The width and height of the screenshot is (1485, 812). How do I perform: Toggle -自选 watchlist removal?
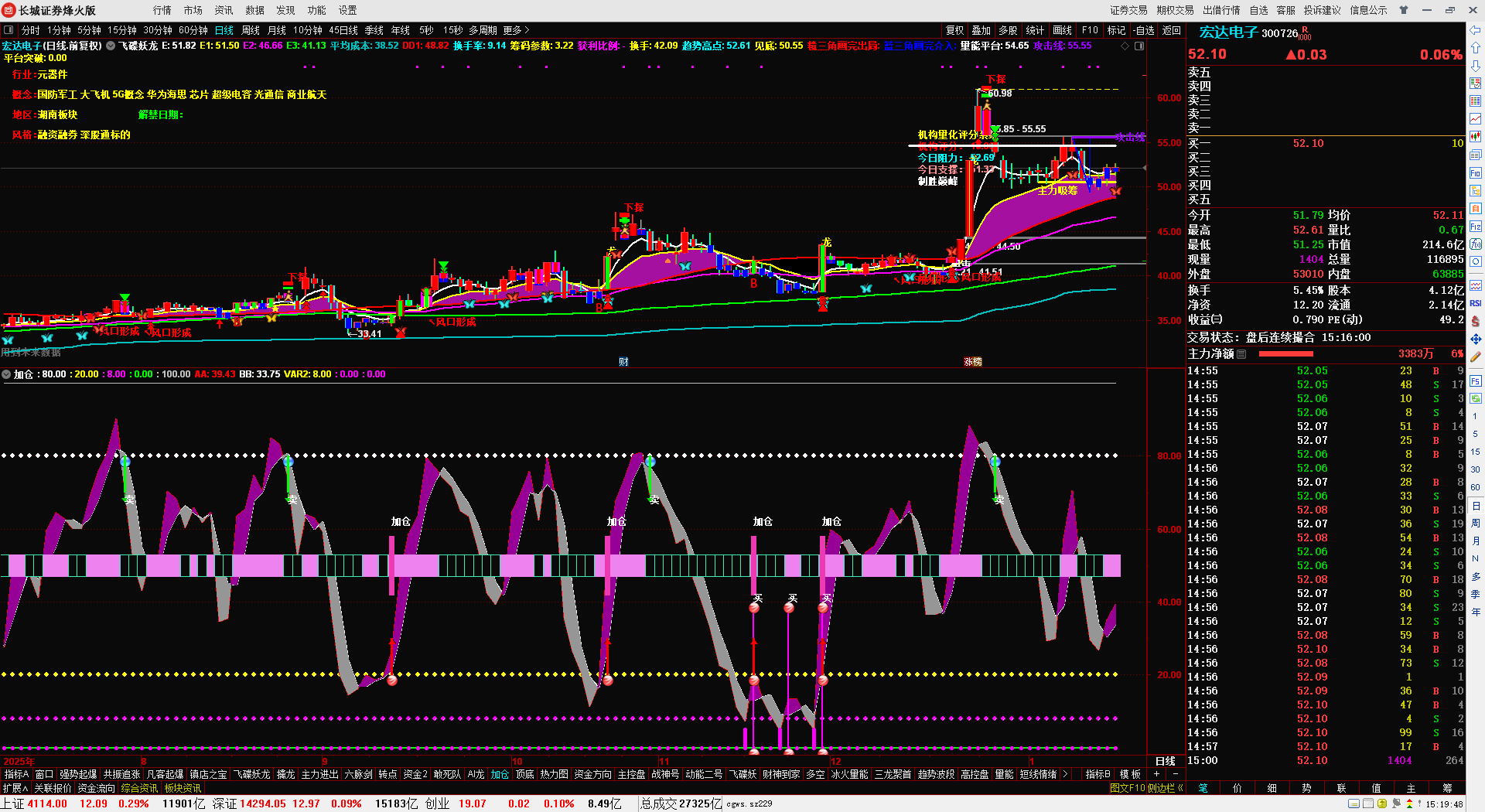coord(1144,30)
